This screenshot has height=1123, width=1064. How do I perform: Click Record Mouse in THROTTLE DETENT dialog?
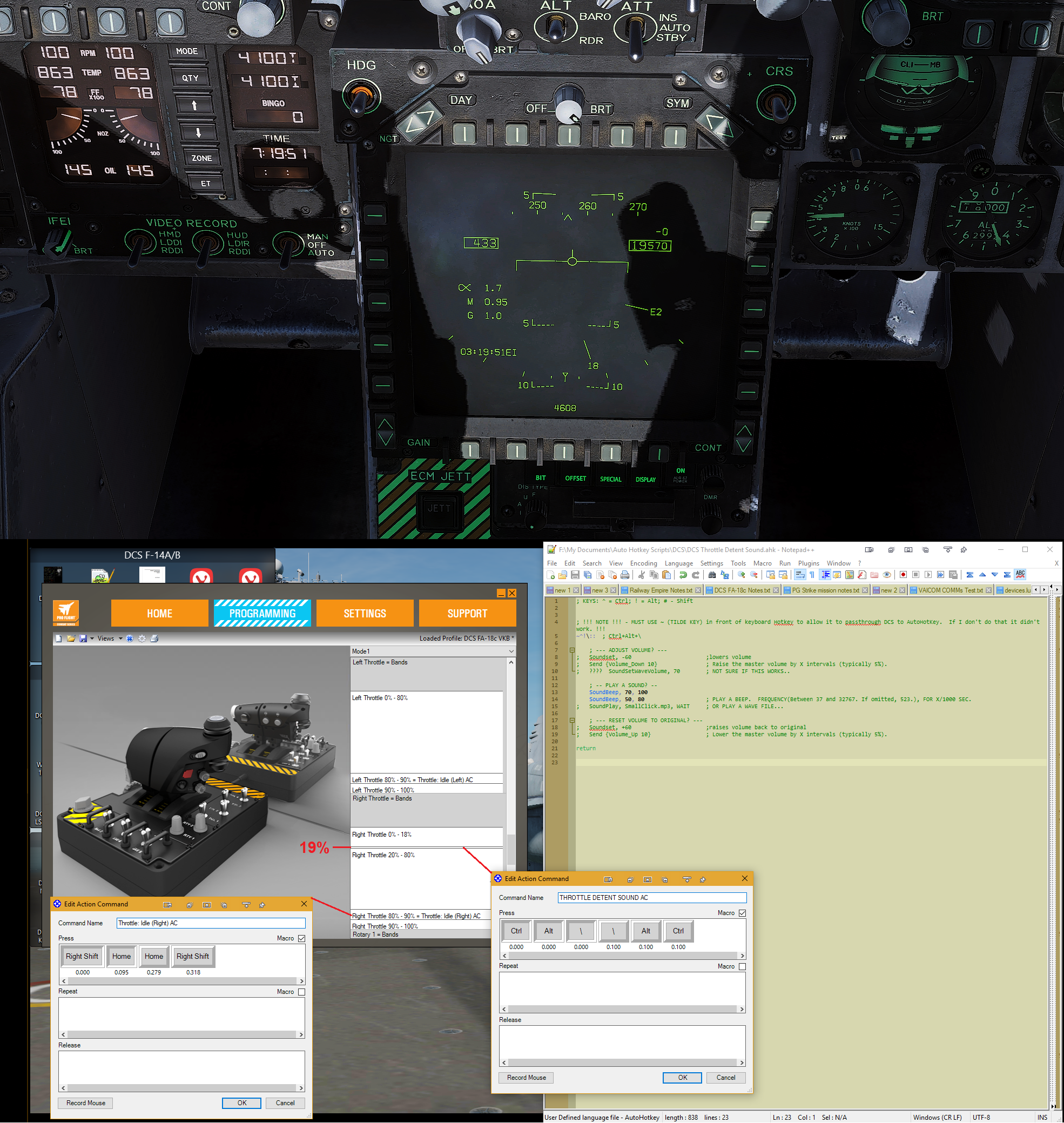tap(526, 1078)
